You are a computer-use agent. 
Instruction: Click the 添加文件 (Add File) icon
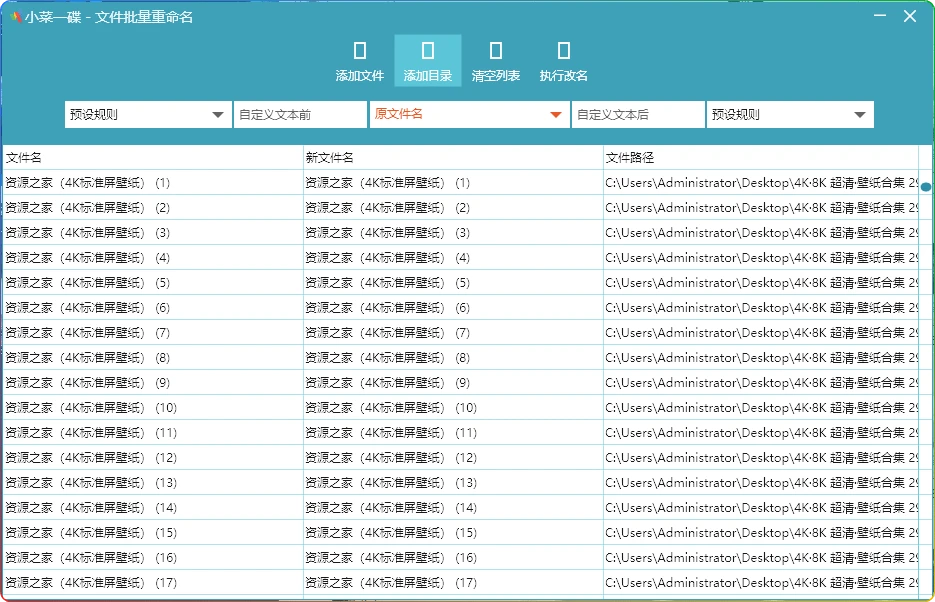[x=360, y=51]
